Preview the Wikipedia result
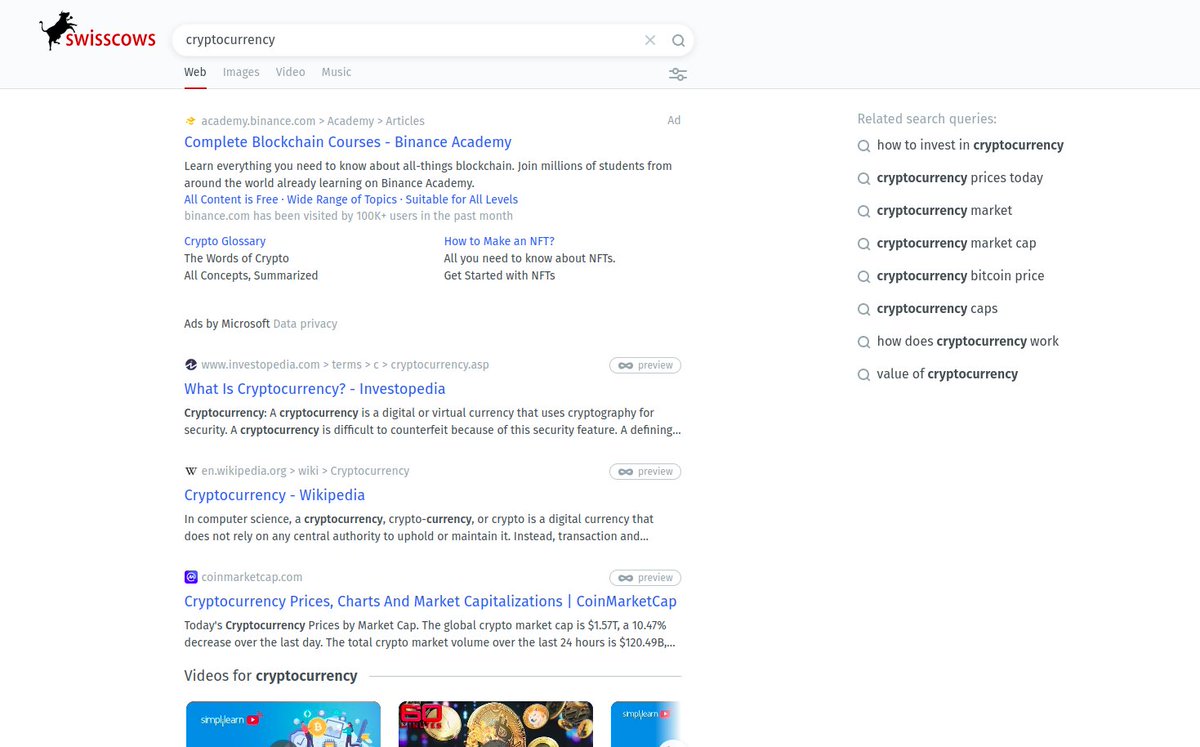1200x747 pixels. point(645,471)
